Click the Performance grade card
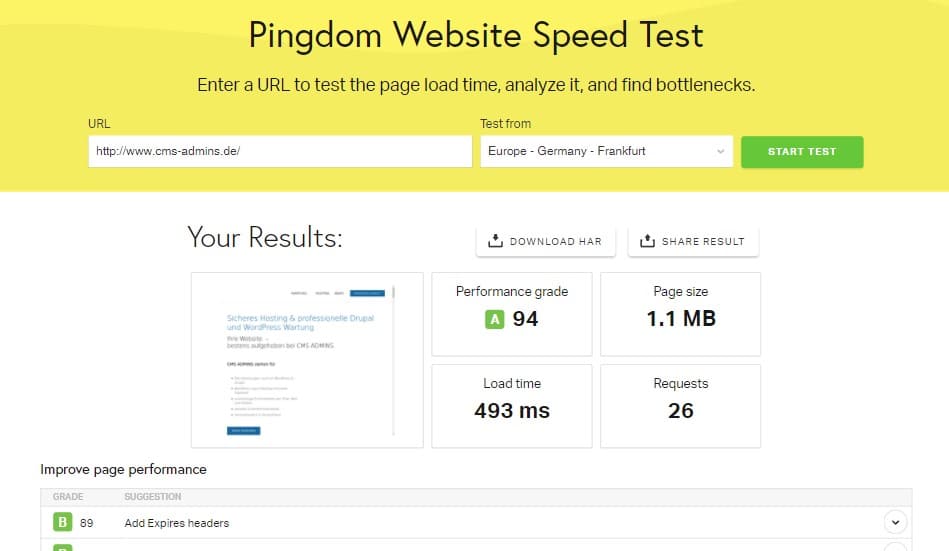Viewport: 949px width, 551px height. 511,314
